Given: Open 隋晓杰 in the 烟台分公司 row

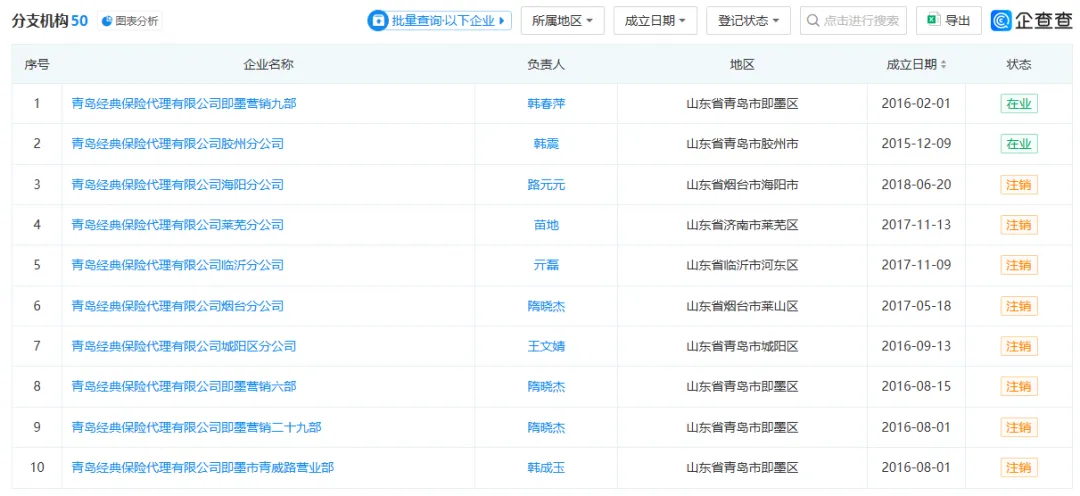Looking at the screenshot, I should tap(546, 306).
